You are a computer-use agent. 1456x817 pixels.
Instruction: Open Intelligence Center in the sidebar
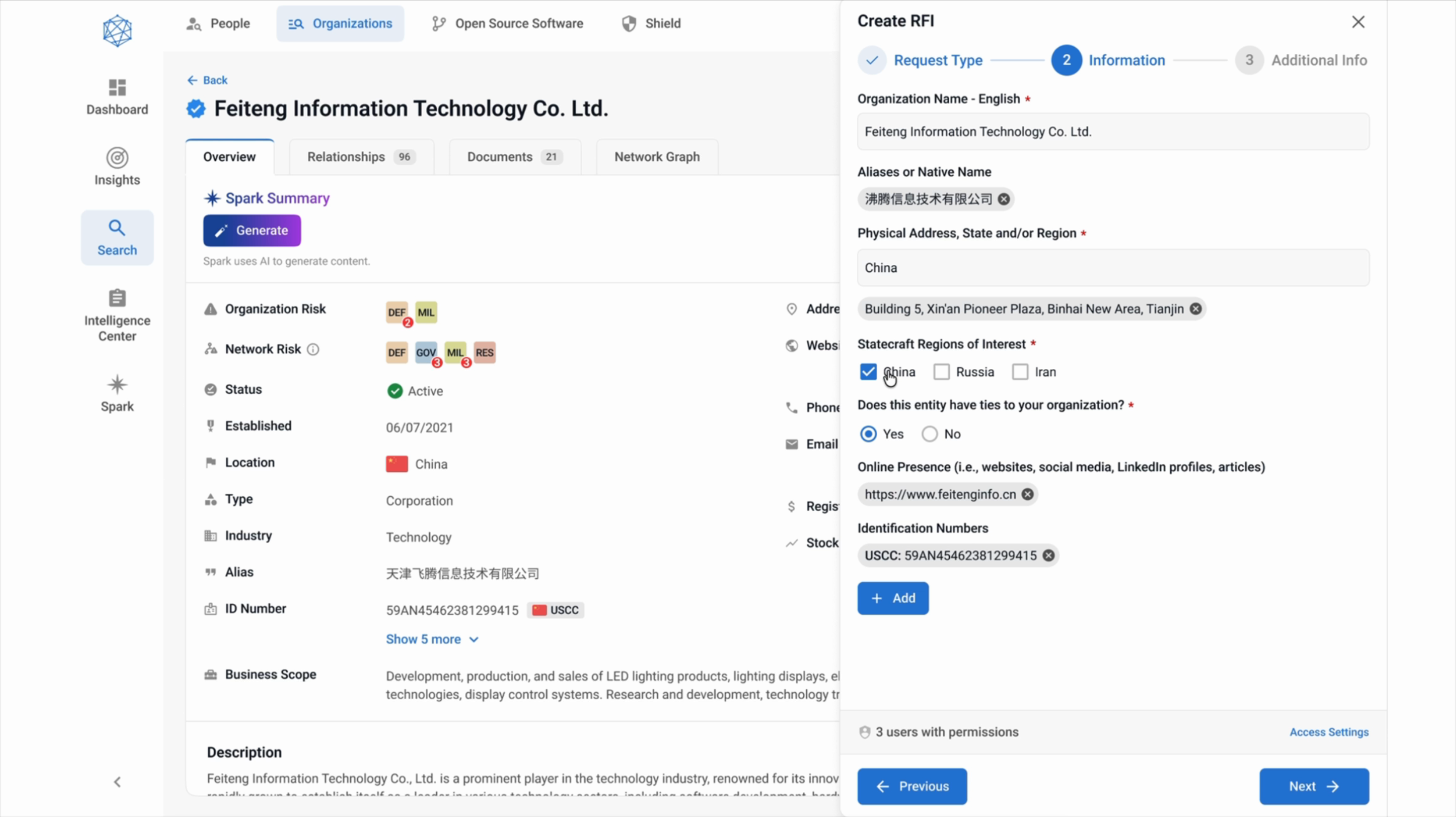coord(117,315)
